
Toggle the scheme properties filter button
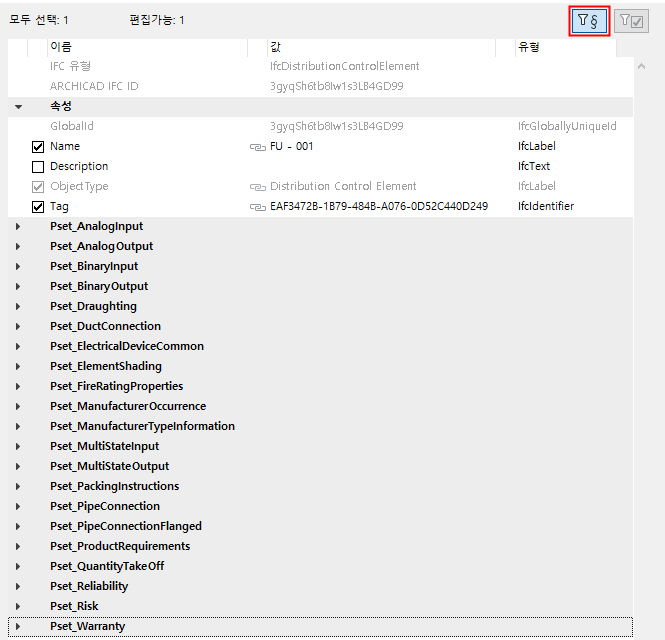point(589,21)
